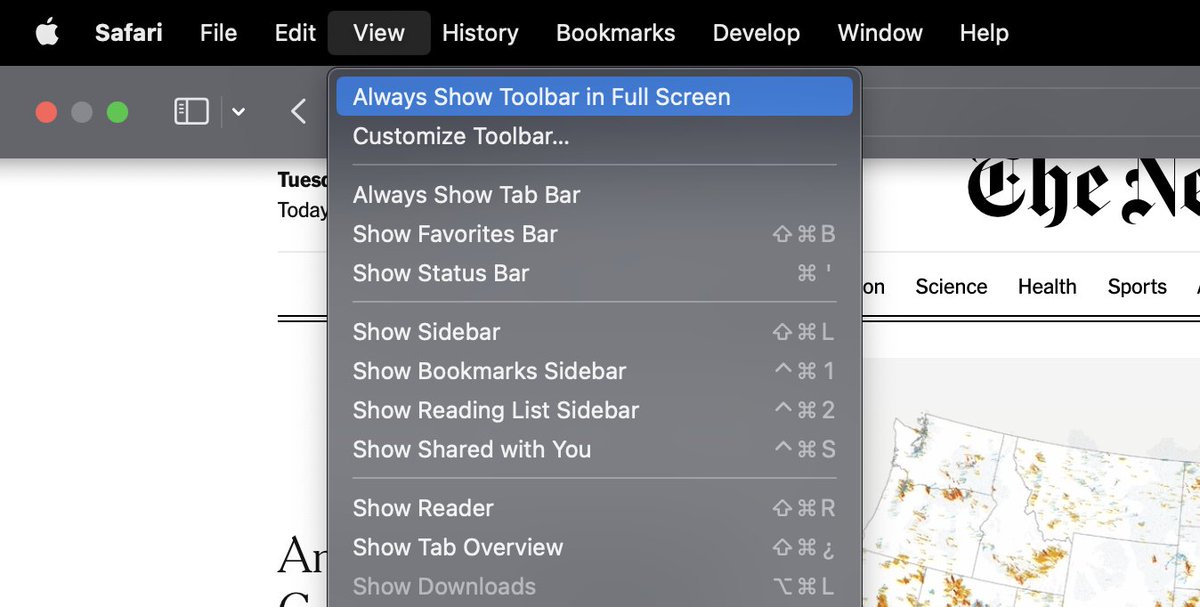Expand the History menu
Image resolution: width=1200 pixels, height=607 pixels.
pyautogui.click(x=480, y=32)
